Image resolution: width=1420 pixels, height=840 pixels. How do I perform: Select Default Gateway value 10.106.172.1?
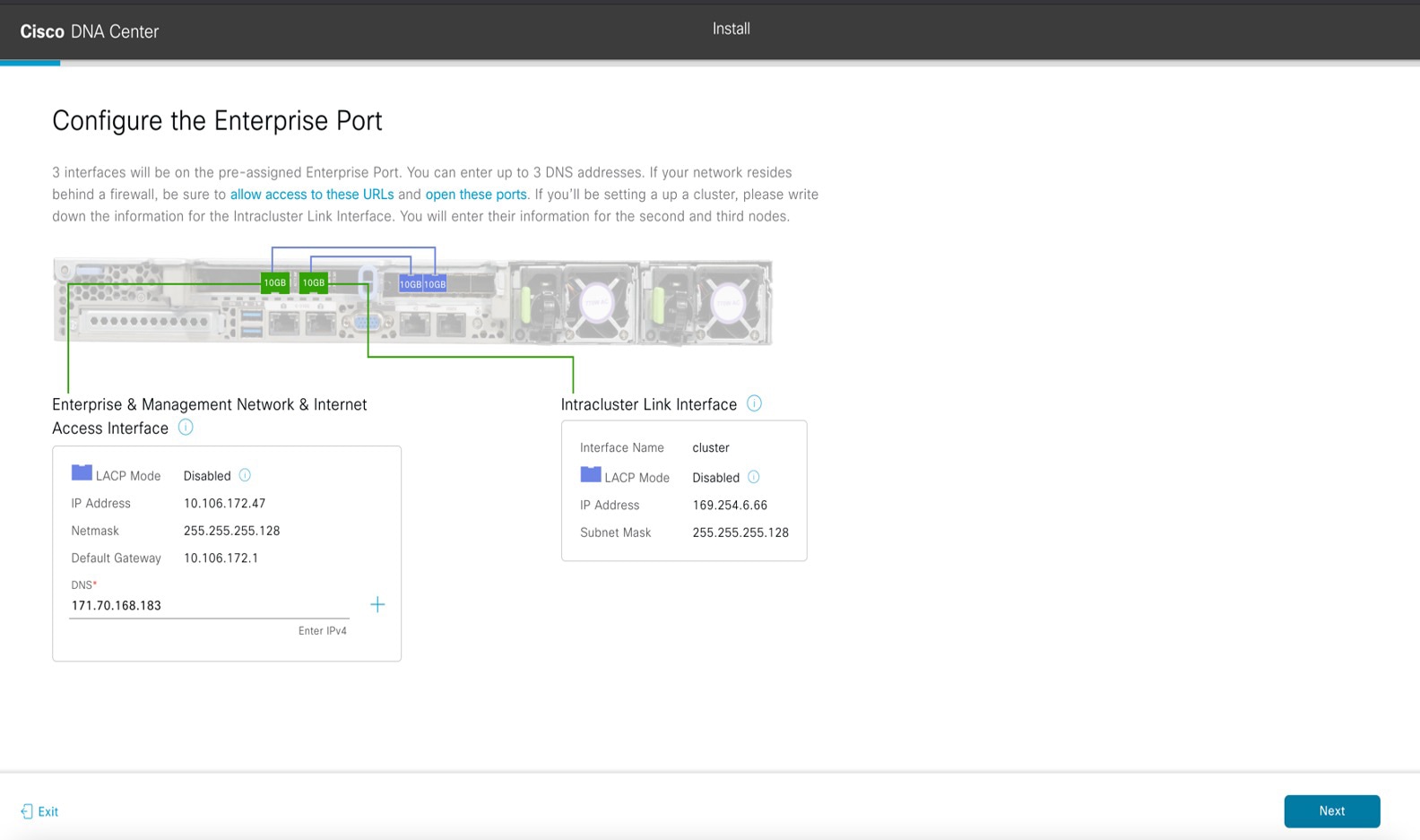[221, 558]
